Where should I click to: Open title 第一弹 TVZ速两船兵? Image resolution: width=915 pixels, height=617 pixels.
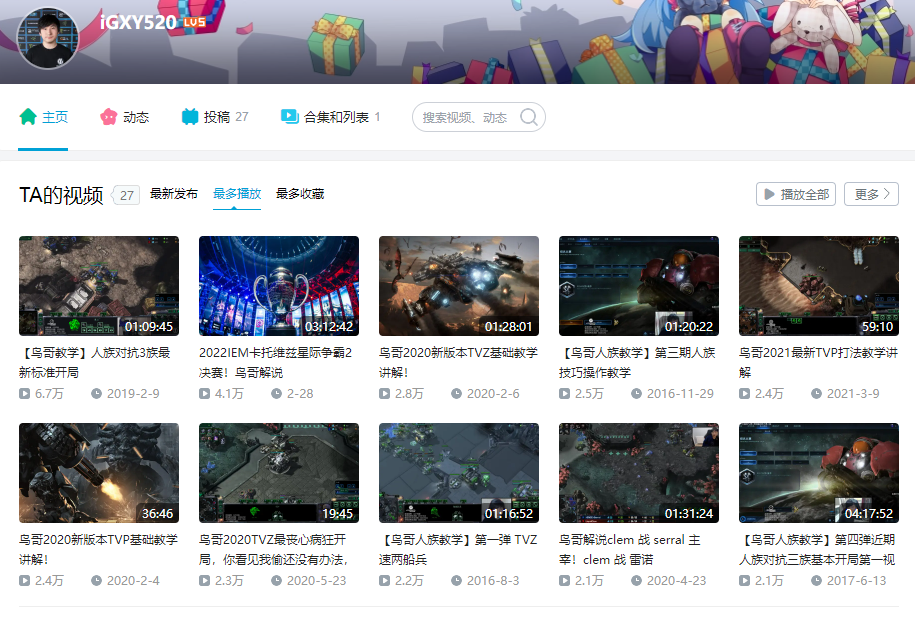(458, 549)
